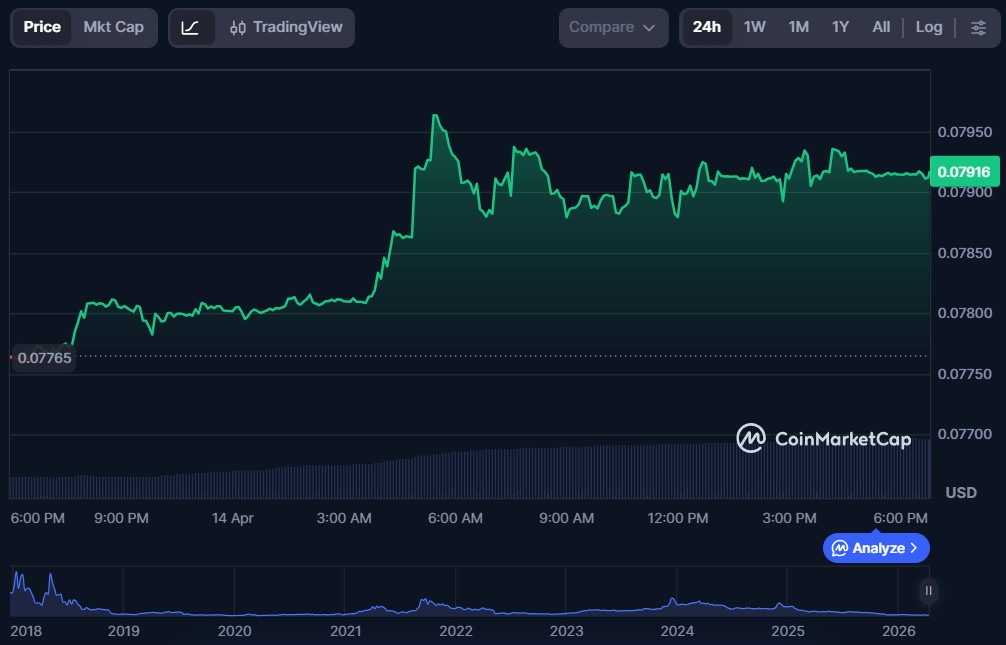Click the 6:00 AM price peak on chart
The image size is (1006, 645).
click(435, 116)
